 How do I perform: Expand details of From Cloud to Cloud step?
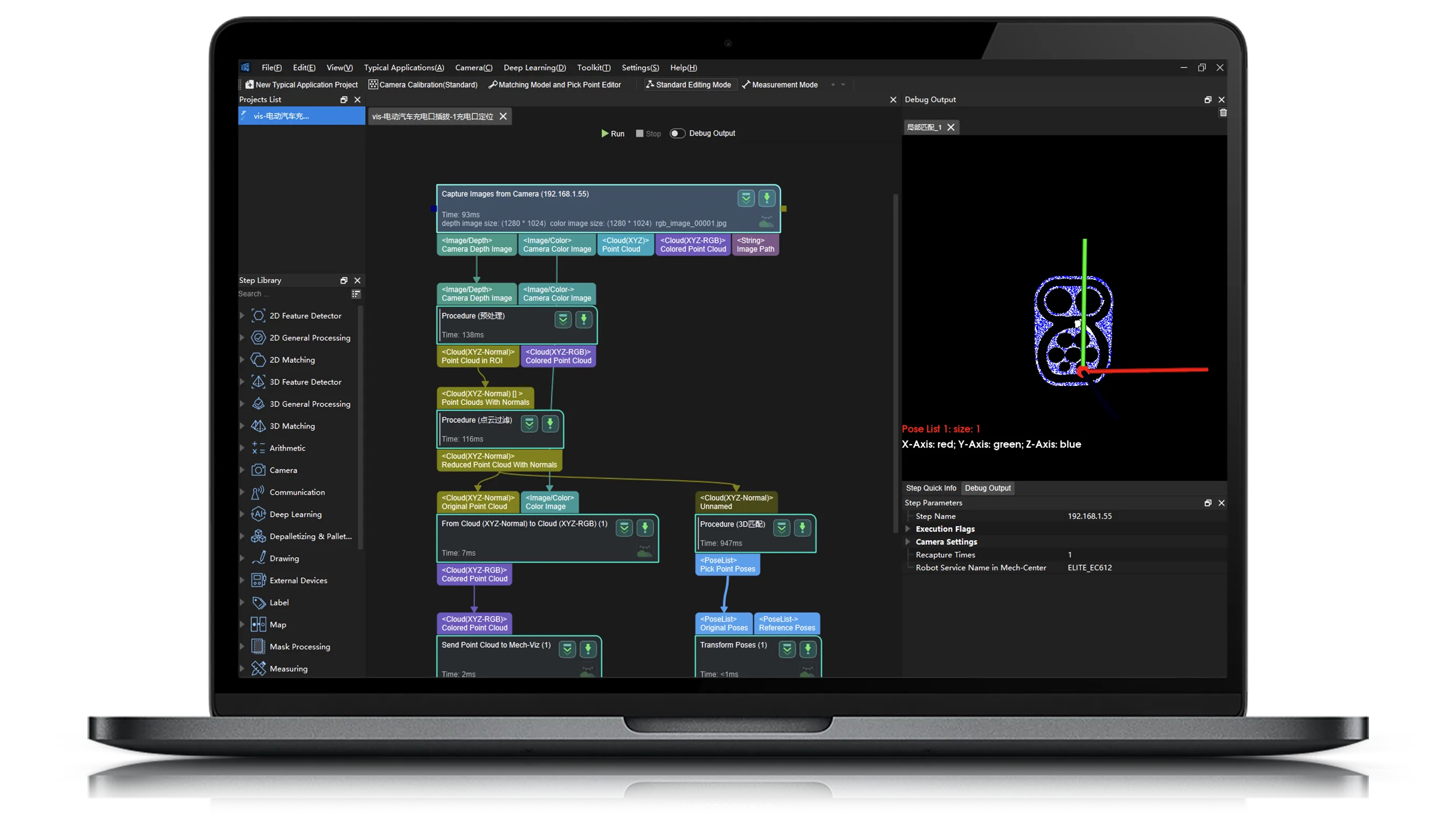pos(624,528)
